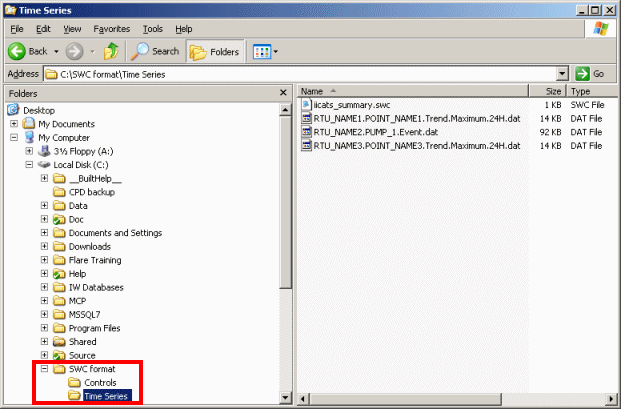The image size is (621, 409).
Task: Select the Controls subfolder icon
Action: [74, 382]
